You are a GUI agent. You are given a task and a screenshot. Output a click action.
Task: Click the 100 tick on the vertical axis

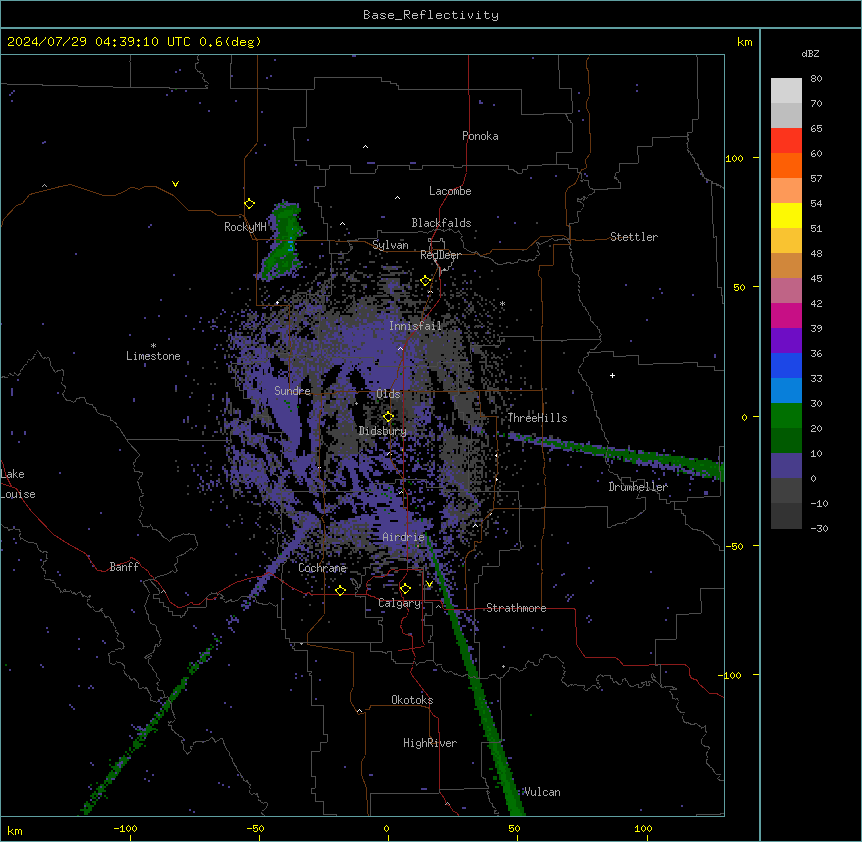pyautogui.click(x=734, y=158)
